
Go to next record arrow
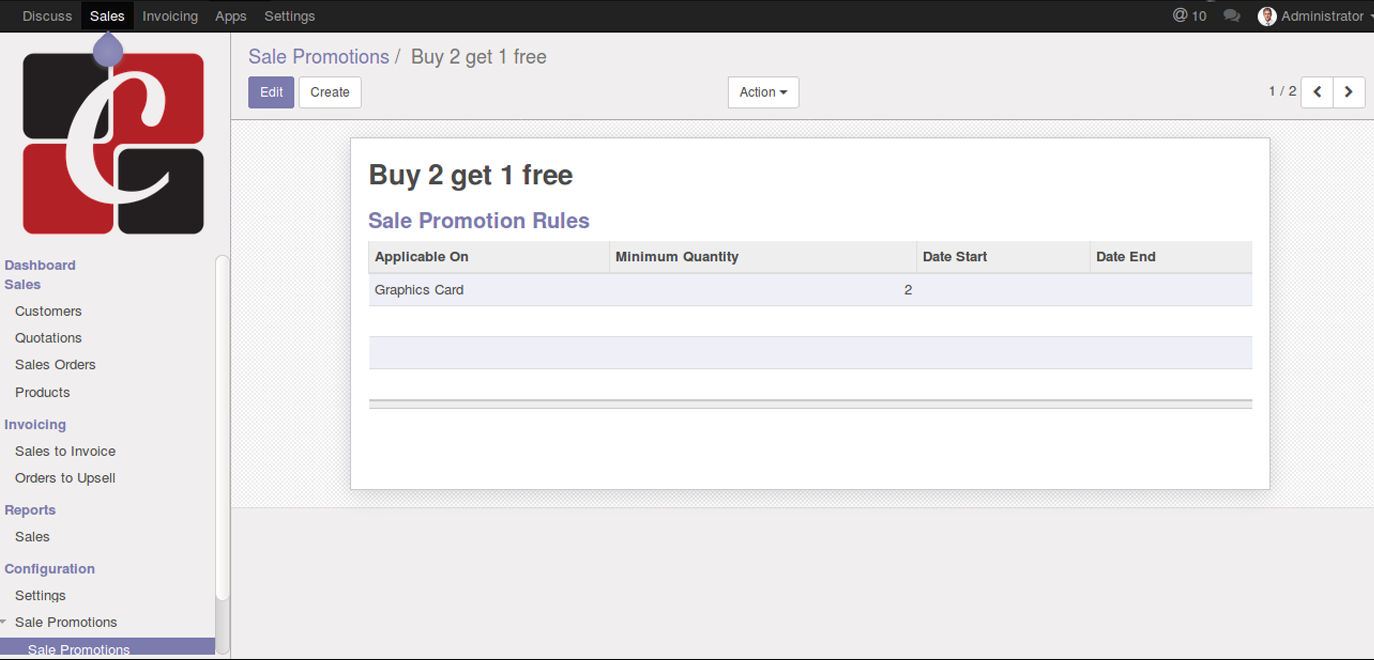coord(1349,92)
